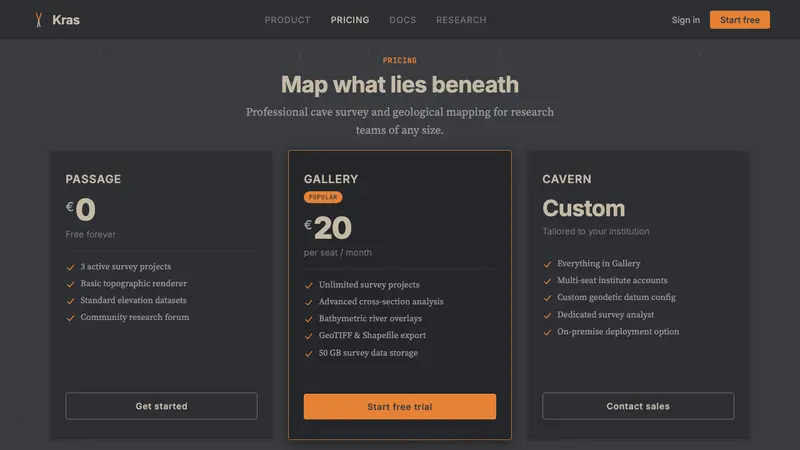The height and width of the screenshot is (450, 800).
Task: Click the Kras brand name
Action: [66, 20]
